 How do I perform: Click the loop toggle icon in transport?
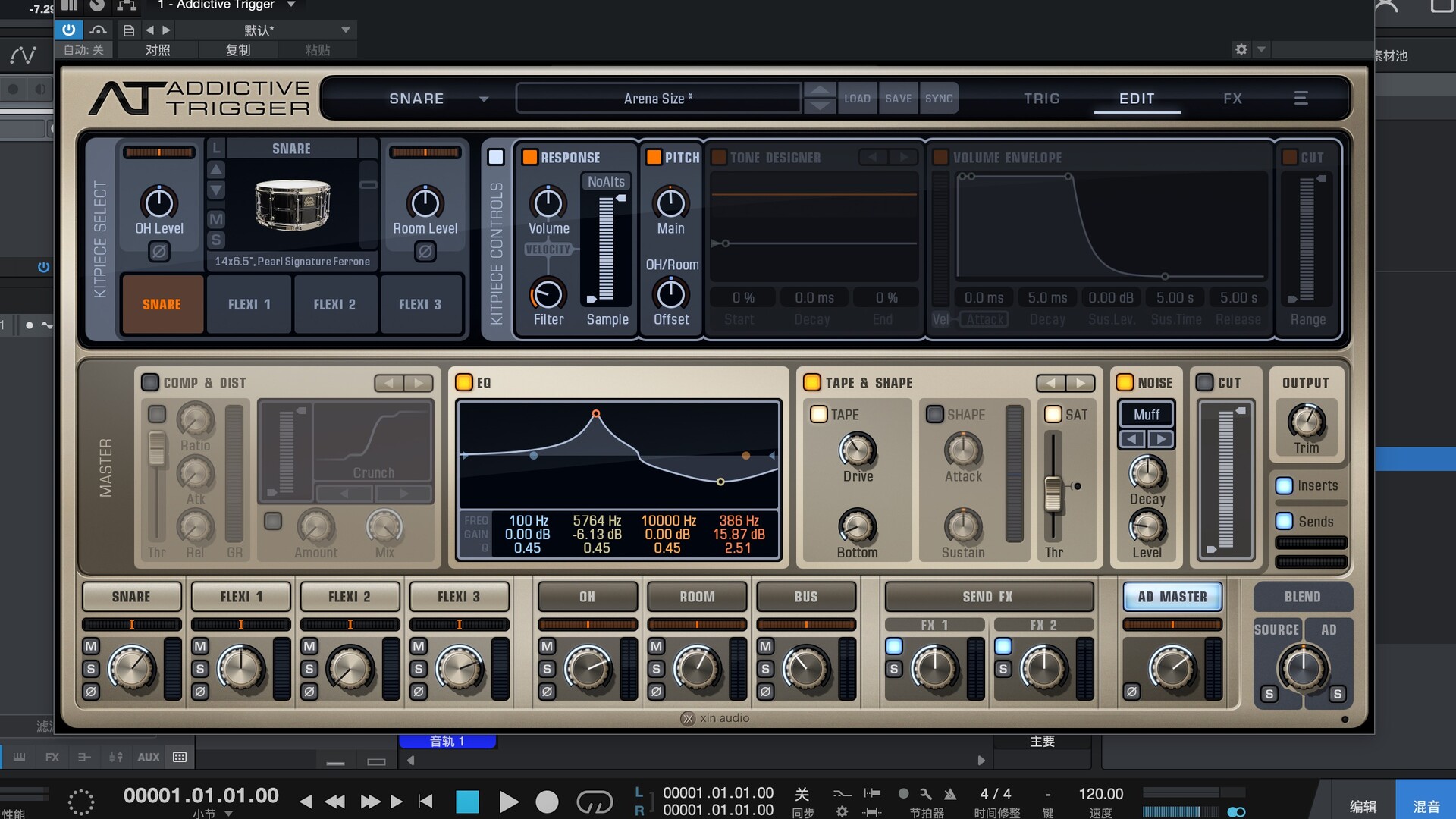click(x=594, y=802)
